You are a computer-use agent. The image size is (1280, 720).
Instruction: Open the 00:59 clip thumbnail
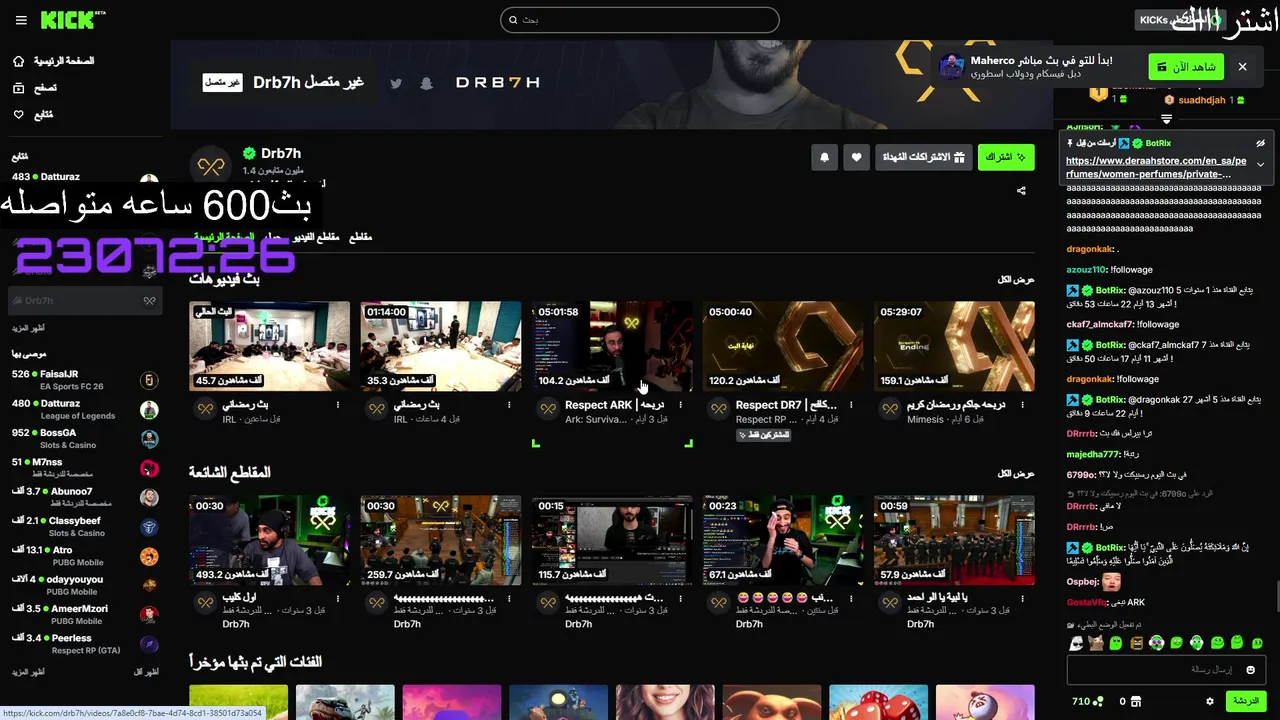pos(954,540)
